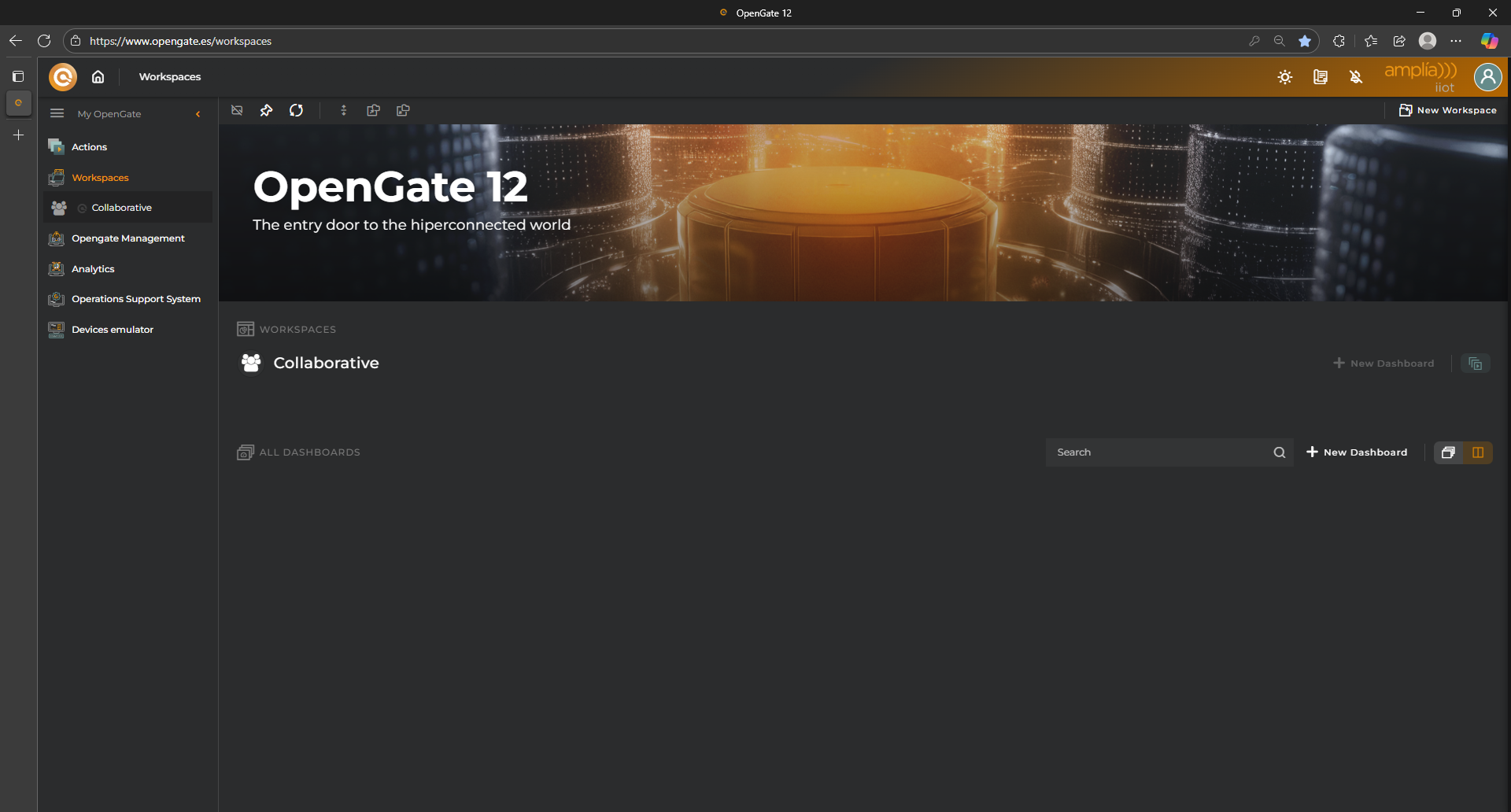This screenshot has height=812, width=1511.
Task: Go to home via house icon
Action: pyautogui.click(x=98, y=77)
